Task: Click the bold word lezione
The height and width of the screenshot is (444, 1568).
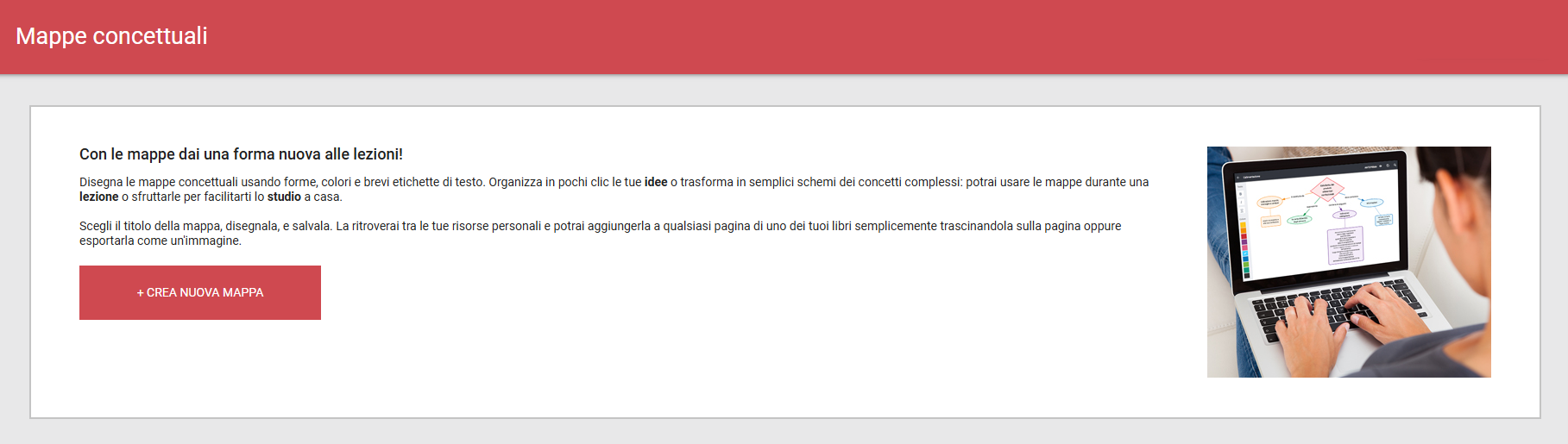Action: coord(98,197)
